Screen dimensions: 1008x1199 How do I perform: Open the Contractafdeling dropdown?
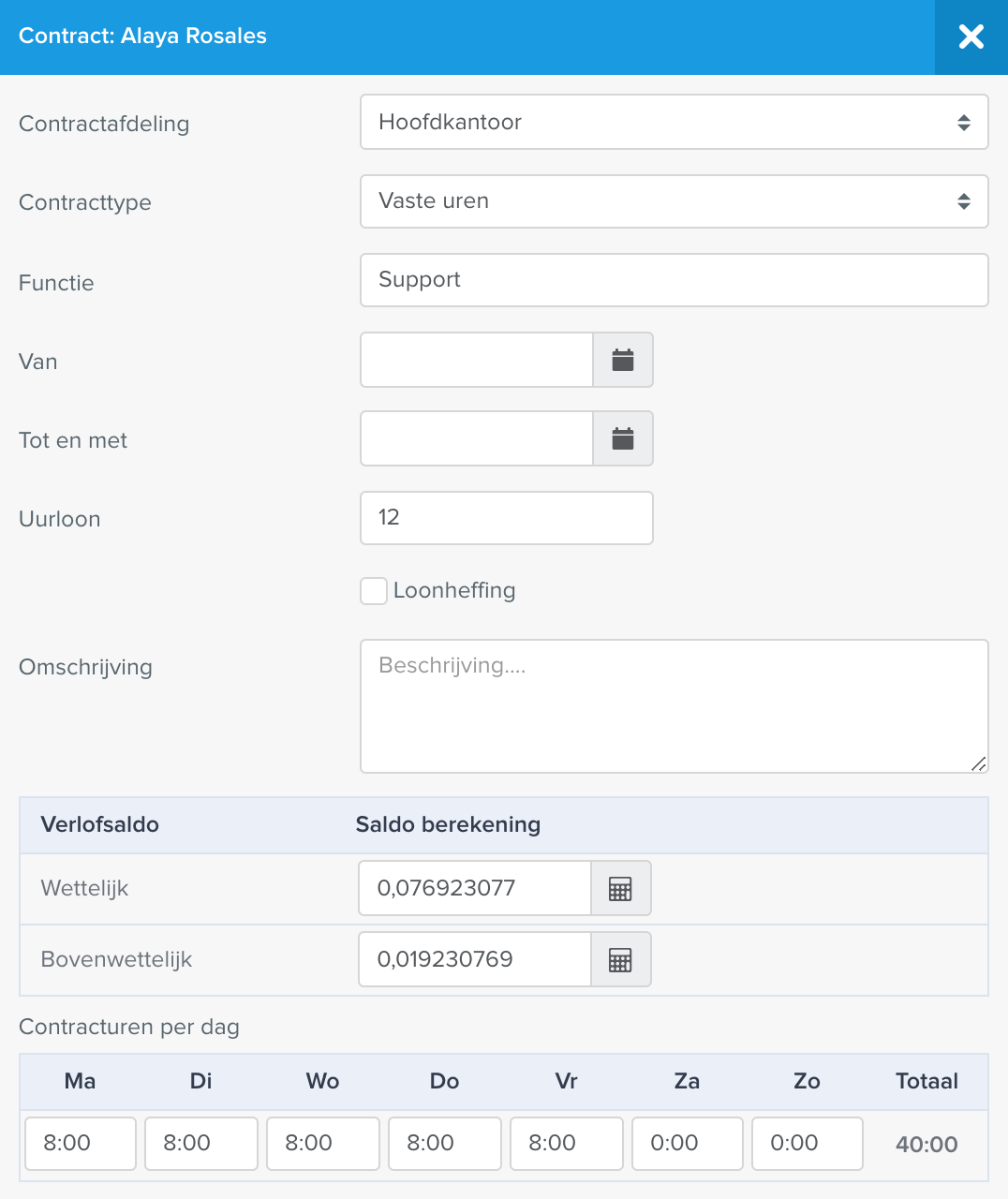click(x=674, y=122)
